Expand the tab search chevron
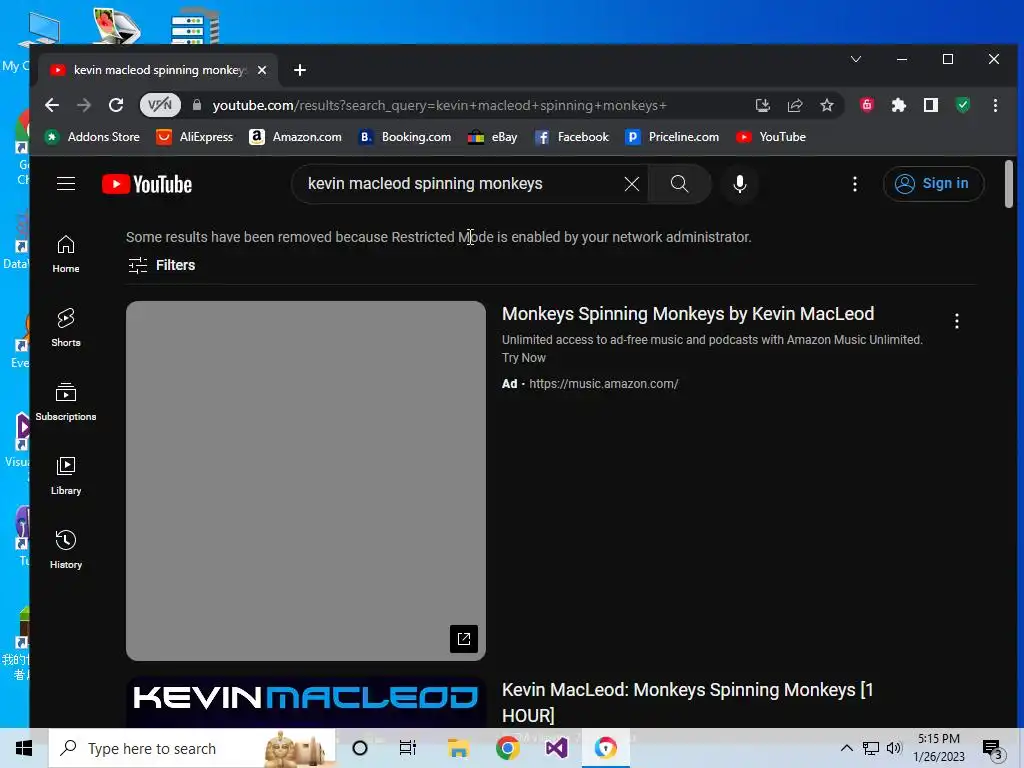 coord(856,59)
